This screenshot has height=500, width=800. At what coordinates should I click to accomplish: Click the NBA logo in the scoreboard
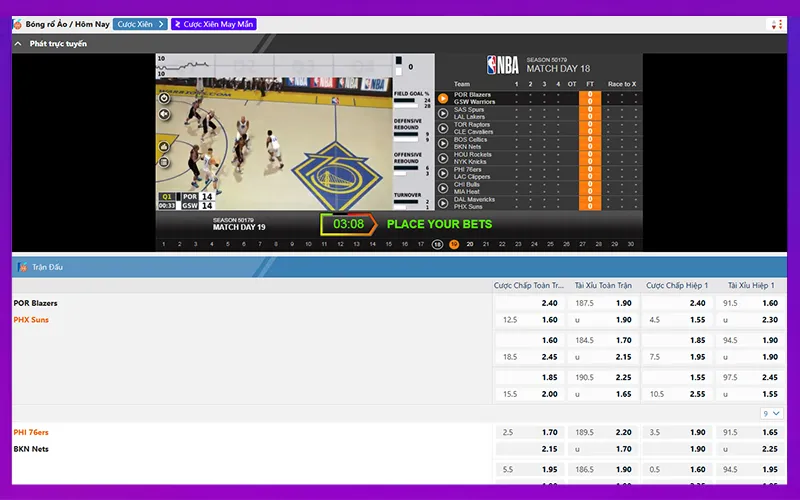tap(503, 65)
